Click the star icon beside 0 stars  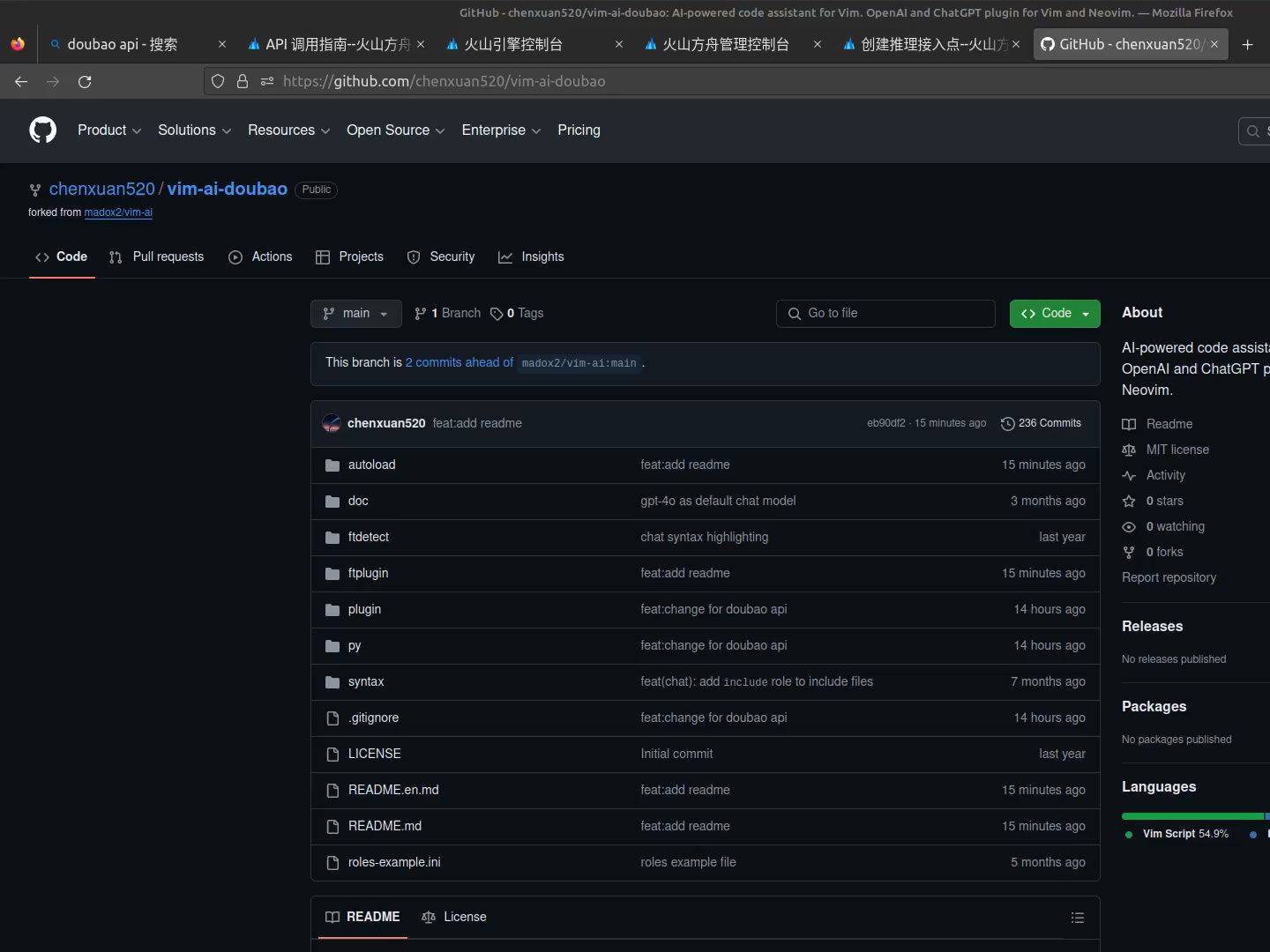(x=1129, y=501)
